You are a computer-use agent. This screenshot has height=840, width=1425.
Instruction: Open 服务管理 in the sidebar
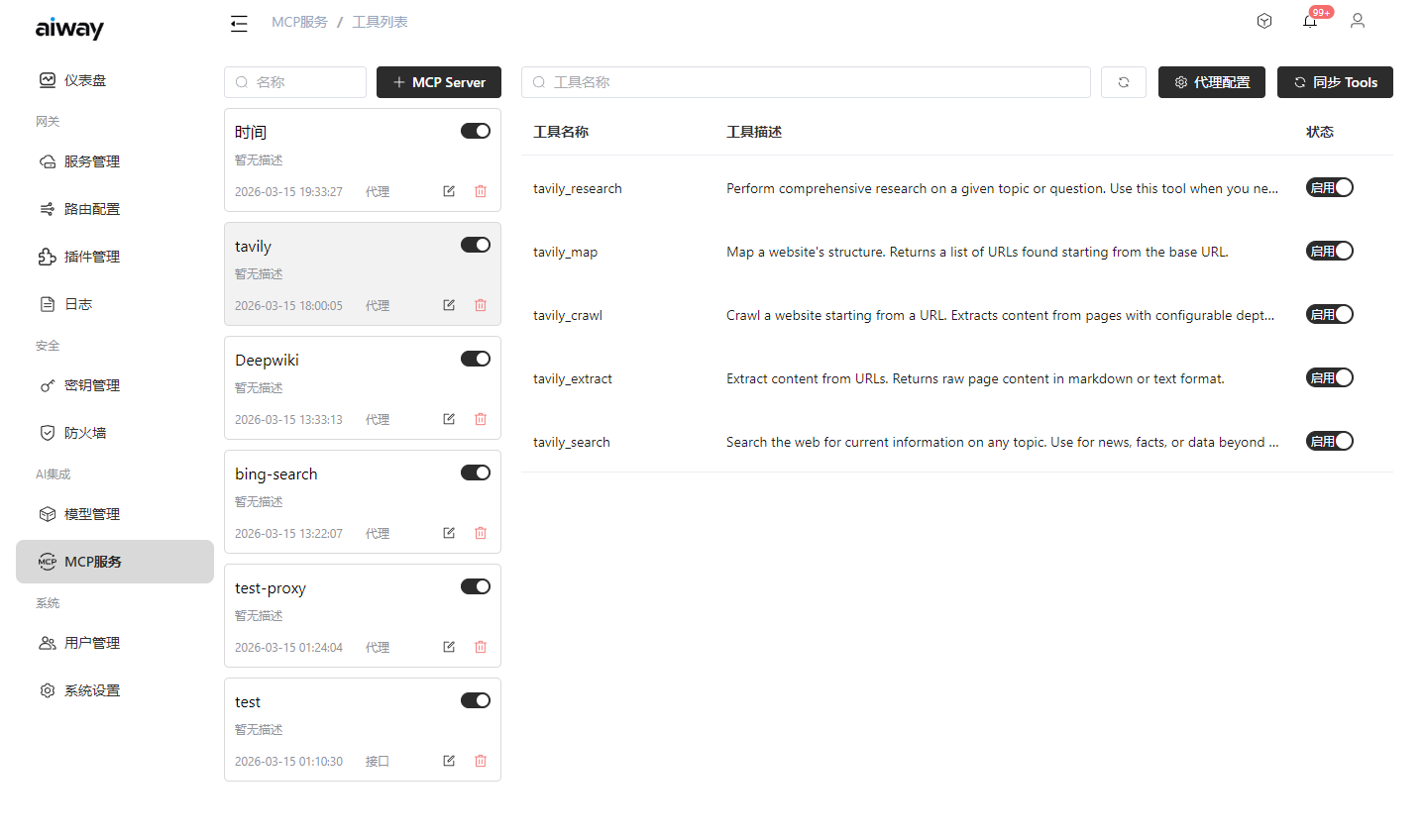92,161
